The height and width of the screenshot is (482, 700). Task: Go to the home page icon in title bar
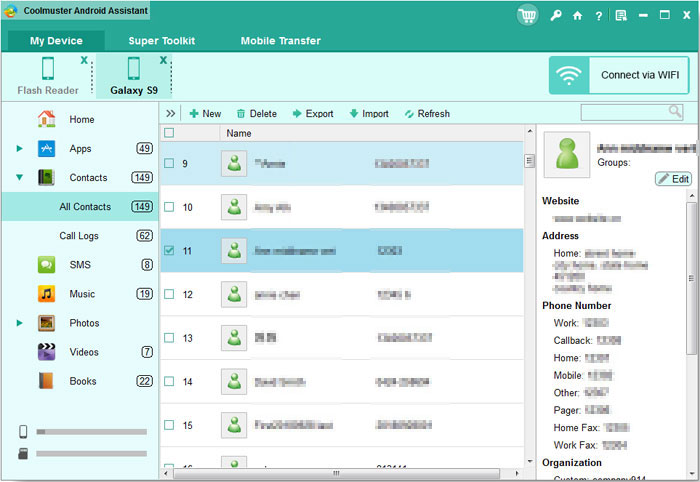(578, 16)
